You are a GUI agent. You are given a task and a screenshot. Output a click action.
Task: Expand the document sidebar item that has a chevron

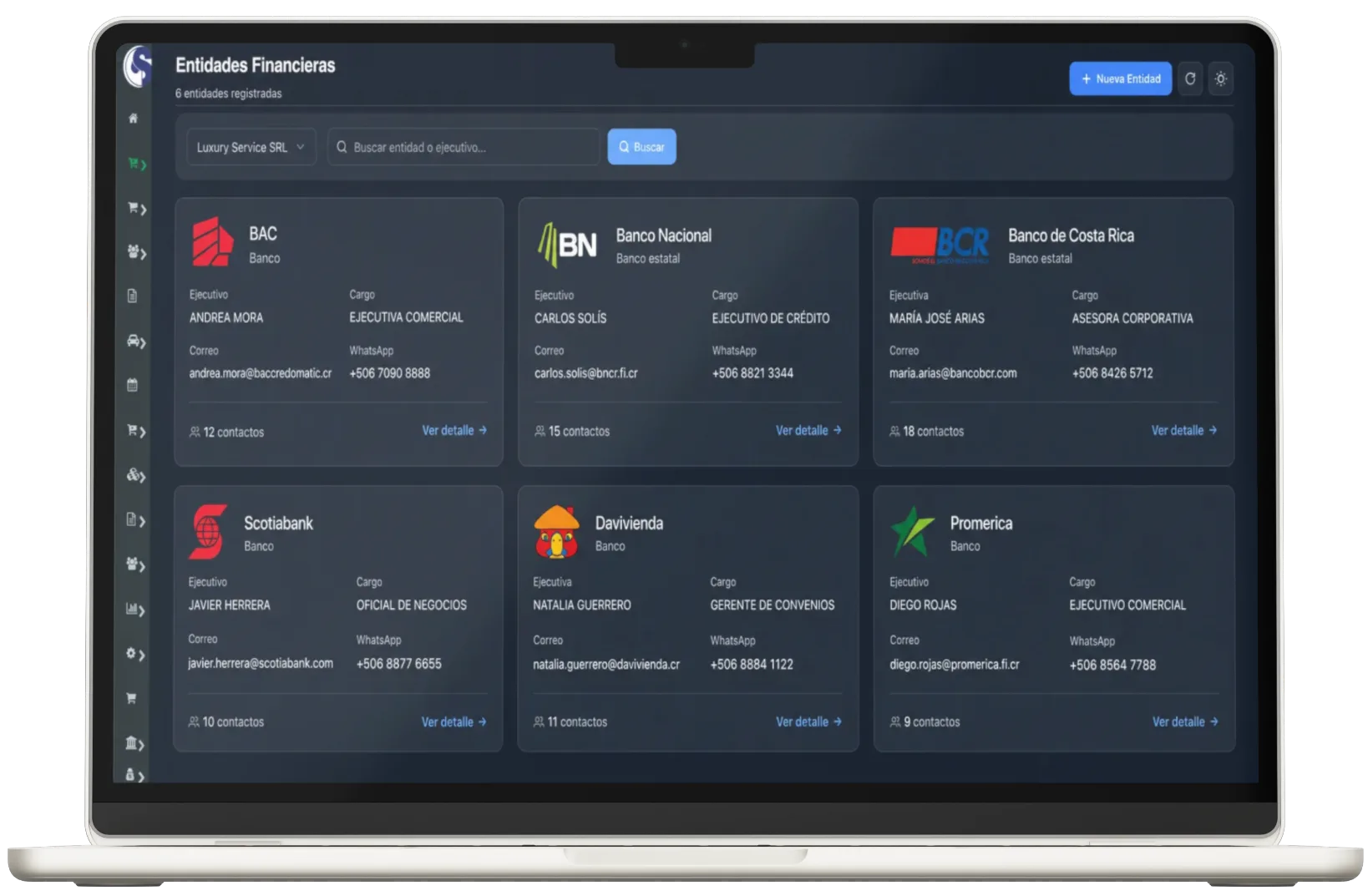click(x=136, y=519)
